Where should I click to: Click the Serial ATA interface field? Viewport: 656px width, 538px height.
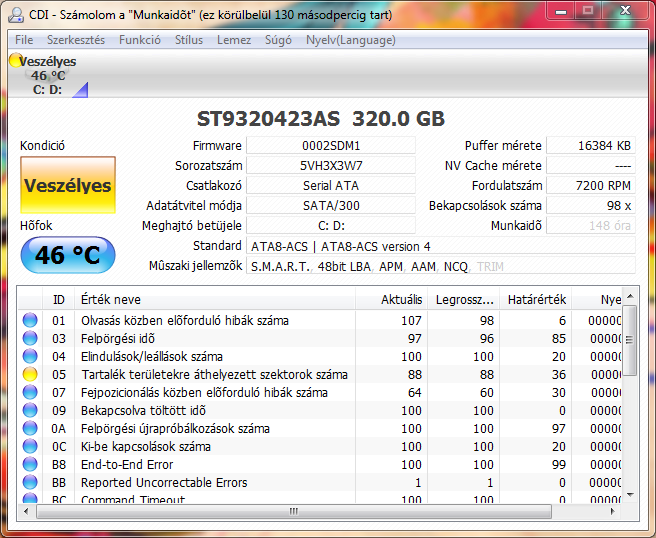(x=331, y=186)
